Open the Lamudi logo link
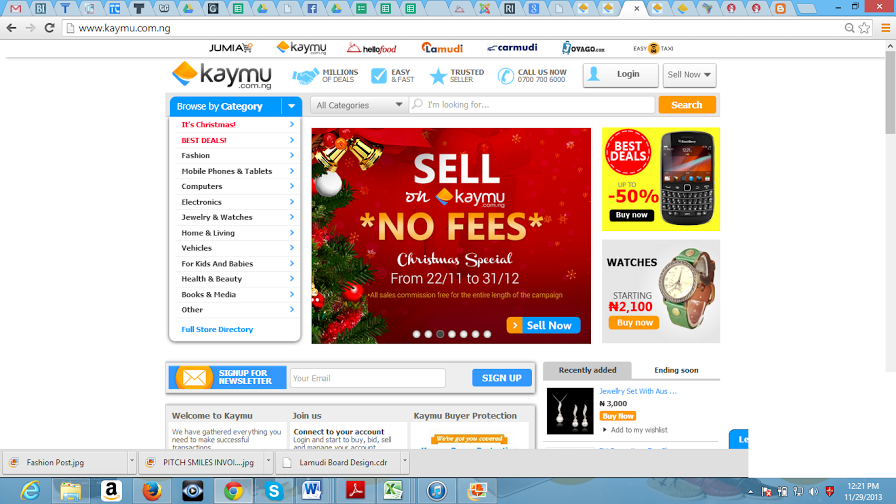 click(442, 48)
